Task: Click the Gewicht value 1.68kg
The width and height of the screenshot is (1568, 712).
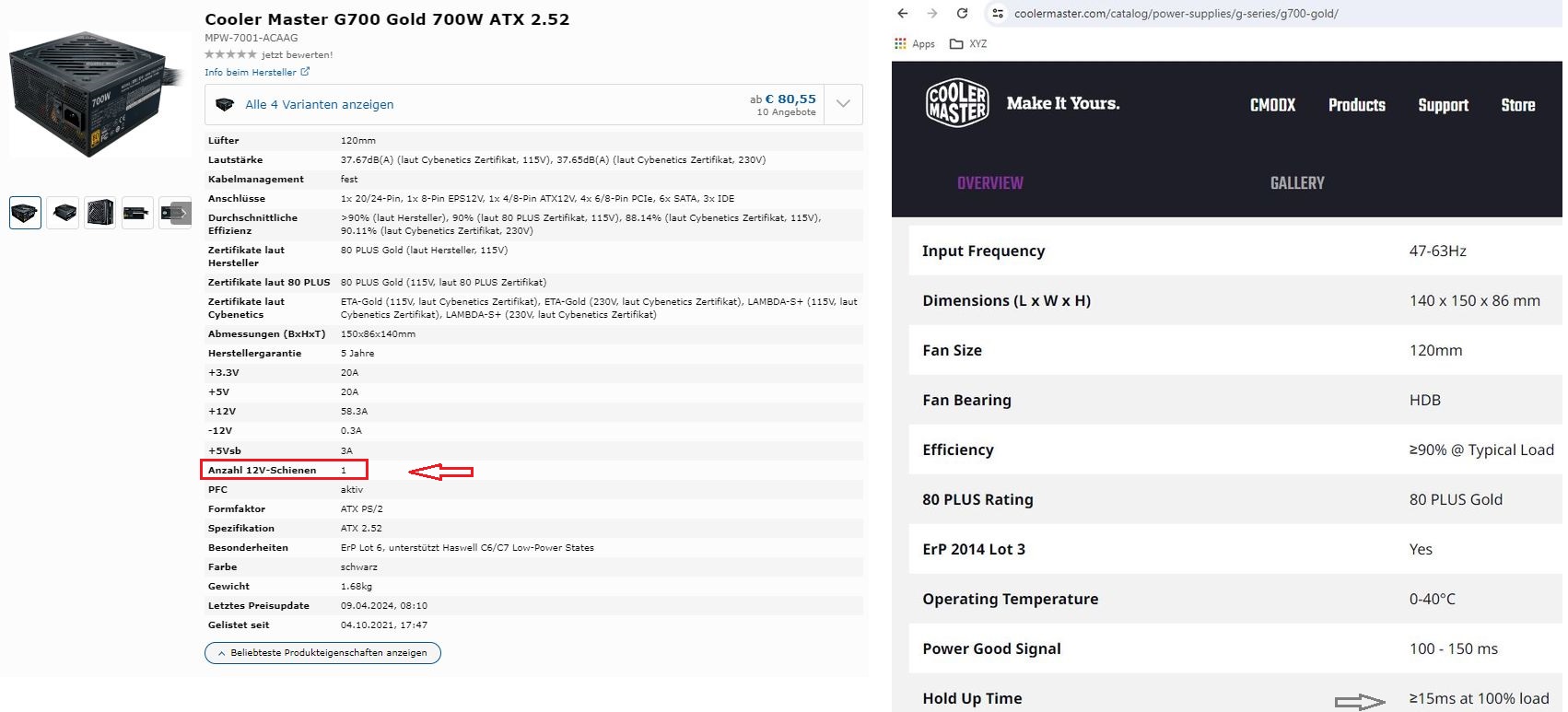Action: pyautogui.click(x=357, y=587)
